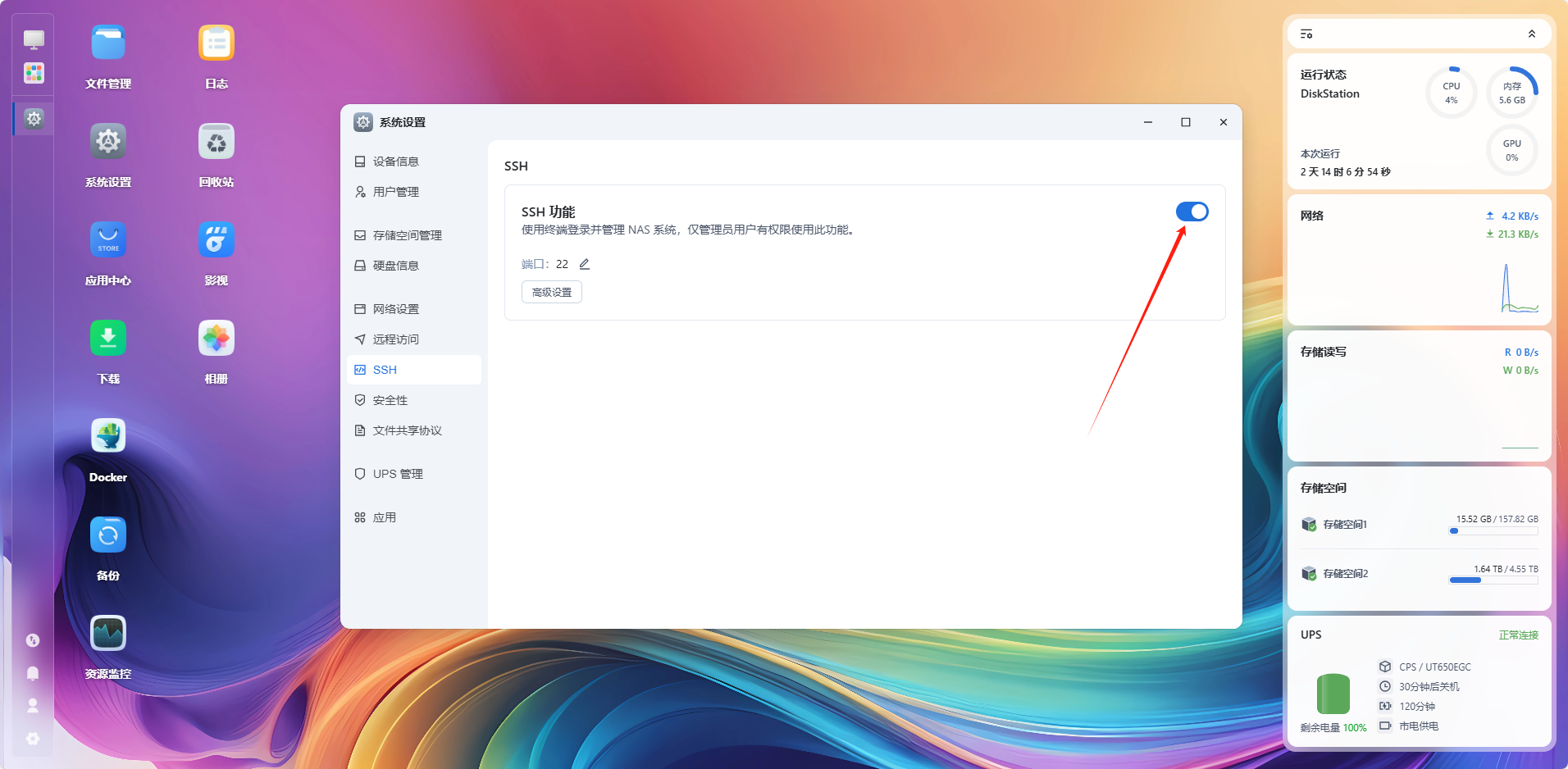Viewport: 1568px width, 769px height.
Task: Launch the 应用中心 store icon
Action: tap(108, 239)
